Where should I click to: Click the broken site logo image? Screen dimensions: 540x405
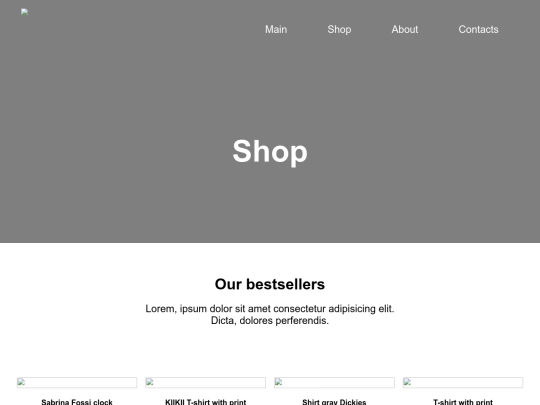(x=24, y=12)
